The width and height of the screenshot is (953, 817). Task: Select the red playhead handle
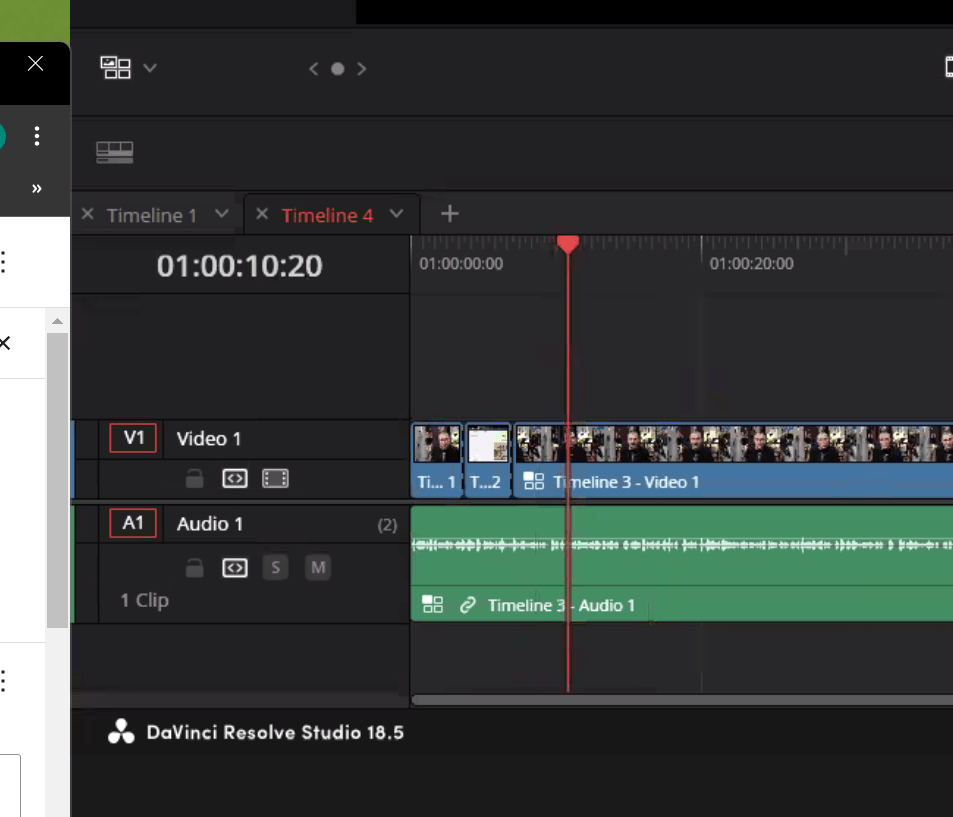point(568,244)
